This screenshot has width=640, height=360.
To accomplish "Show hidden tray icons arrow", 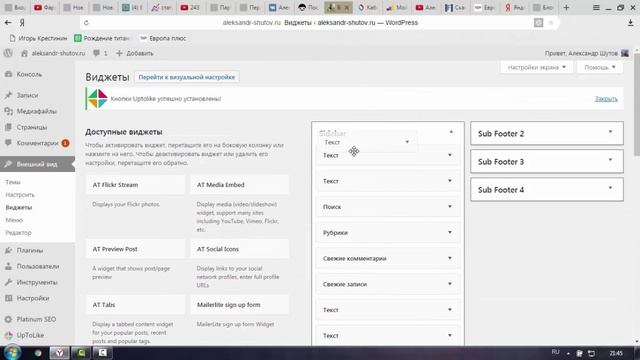I will coord(568,353).
